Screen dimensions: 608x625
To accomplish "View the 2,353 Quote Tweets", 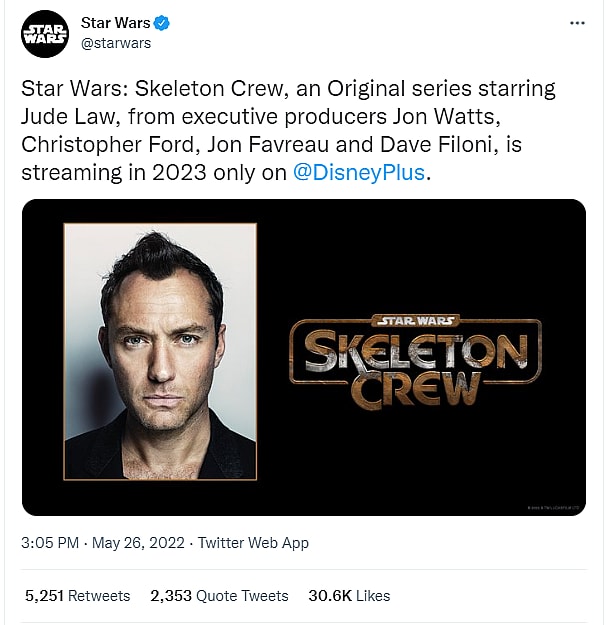I will [219, 595].
